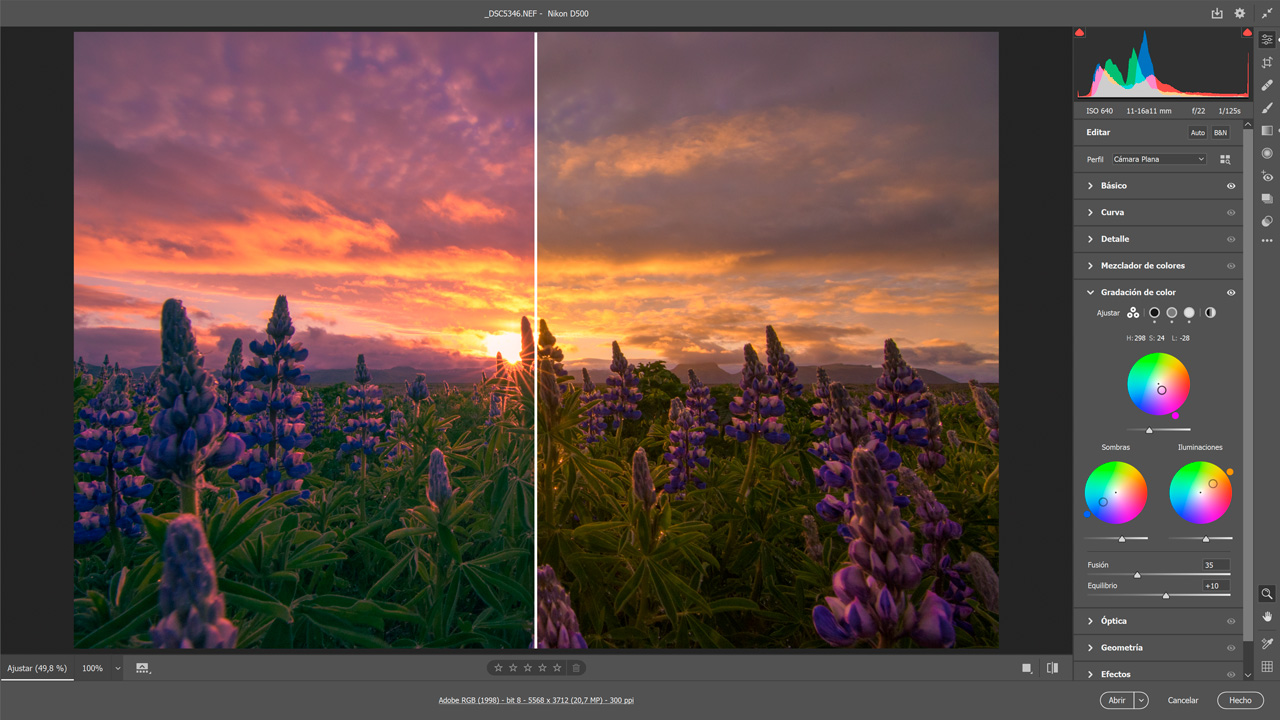
Task: Switch to the Highlights color wheel tab
Action: tap(1189, 313)
